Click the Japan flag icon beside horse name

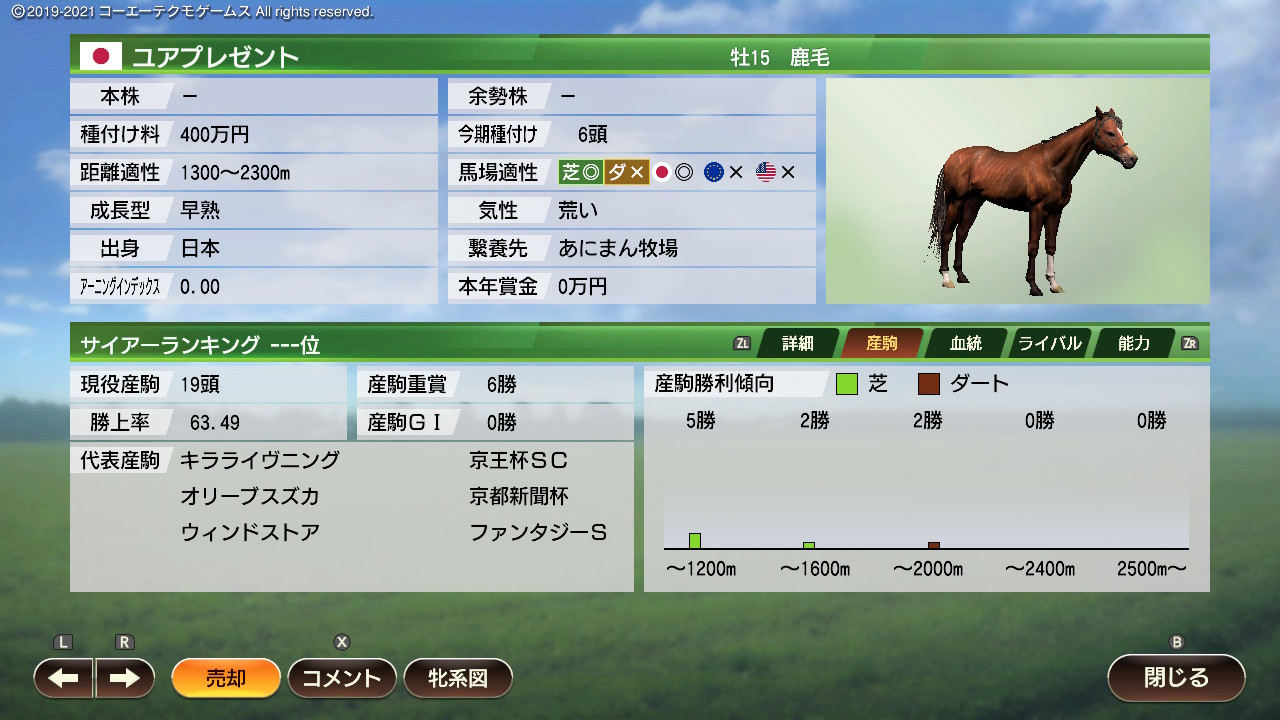click(101, 56)
